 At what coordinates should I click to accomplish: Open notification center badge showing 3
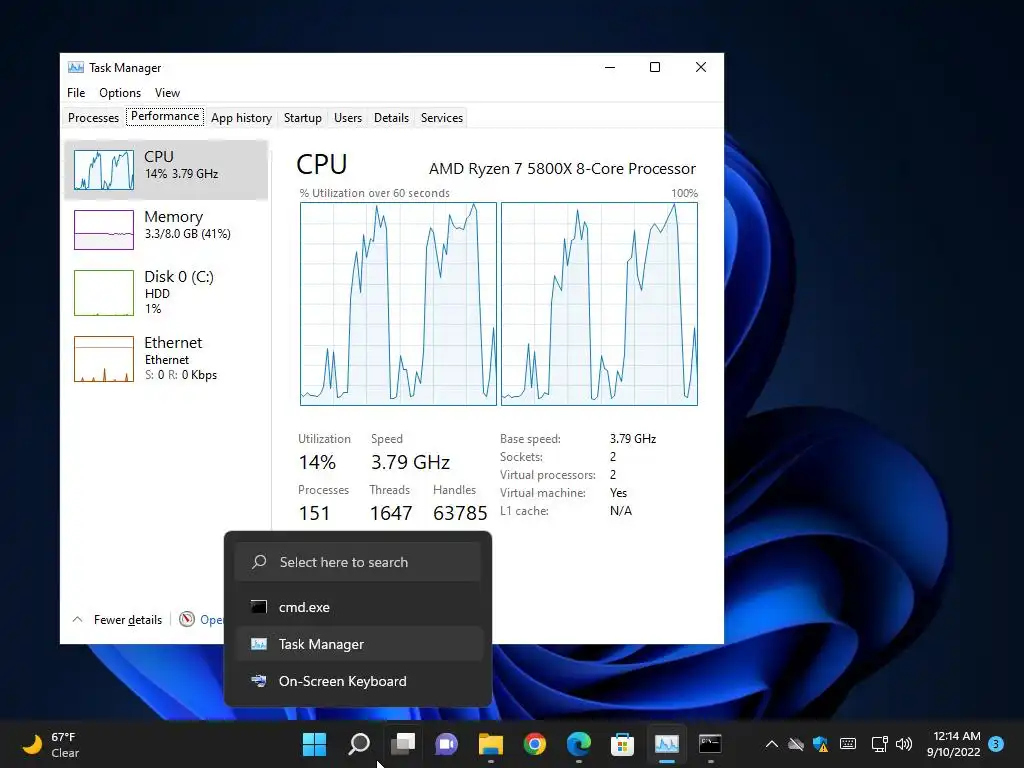[x=996, y=744]
